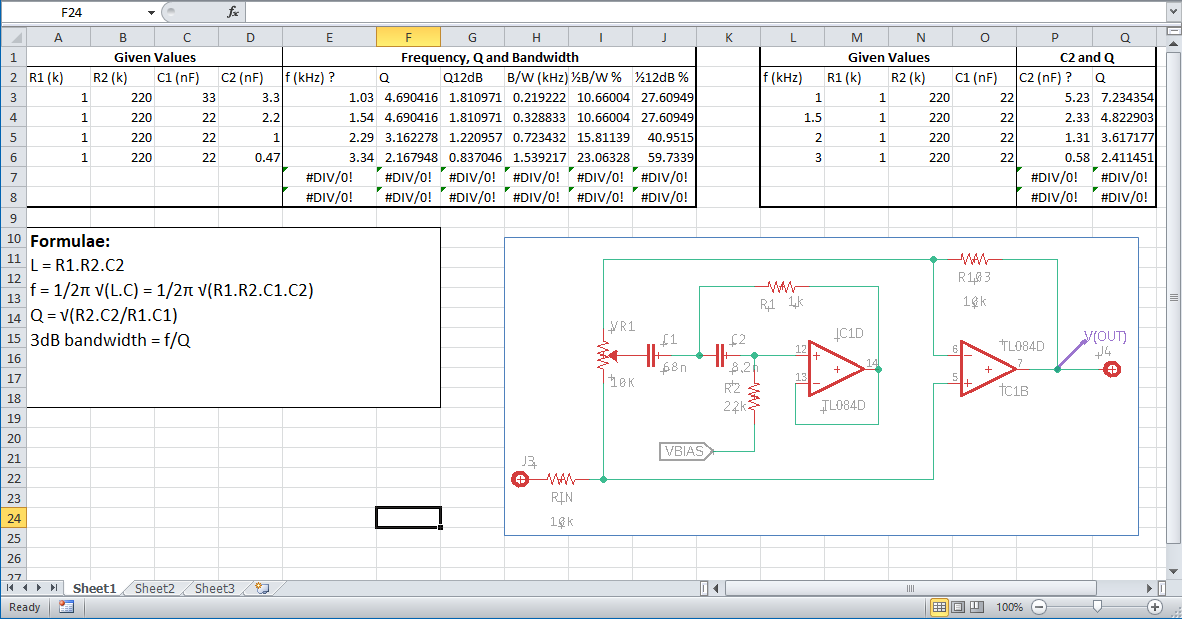
Task: Switch to the Sheet3 tab
Action: click(215, 589)
